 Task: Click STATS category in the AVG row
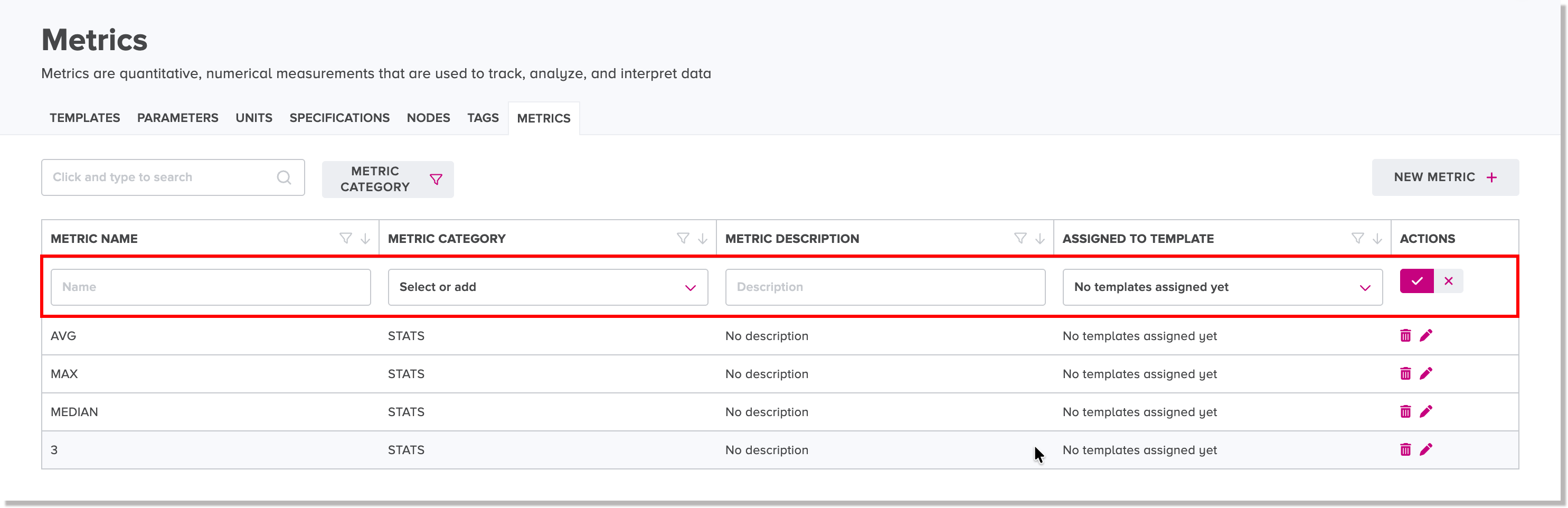pyautogui.click(x=406, y=336)
